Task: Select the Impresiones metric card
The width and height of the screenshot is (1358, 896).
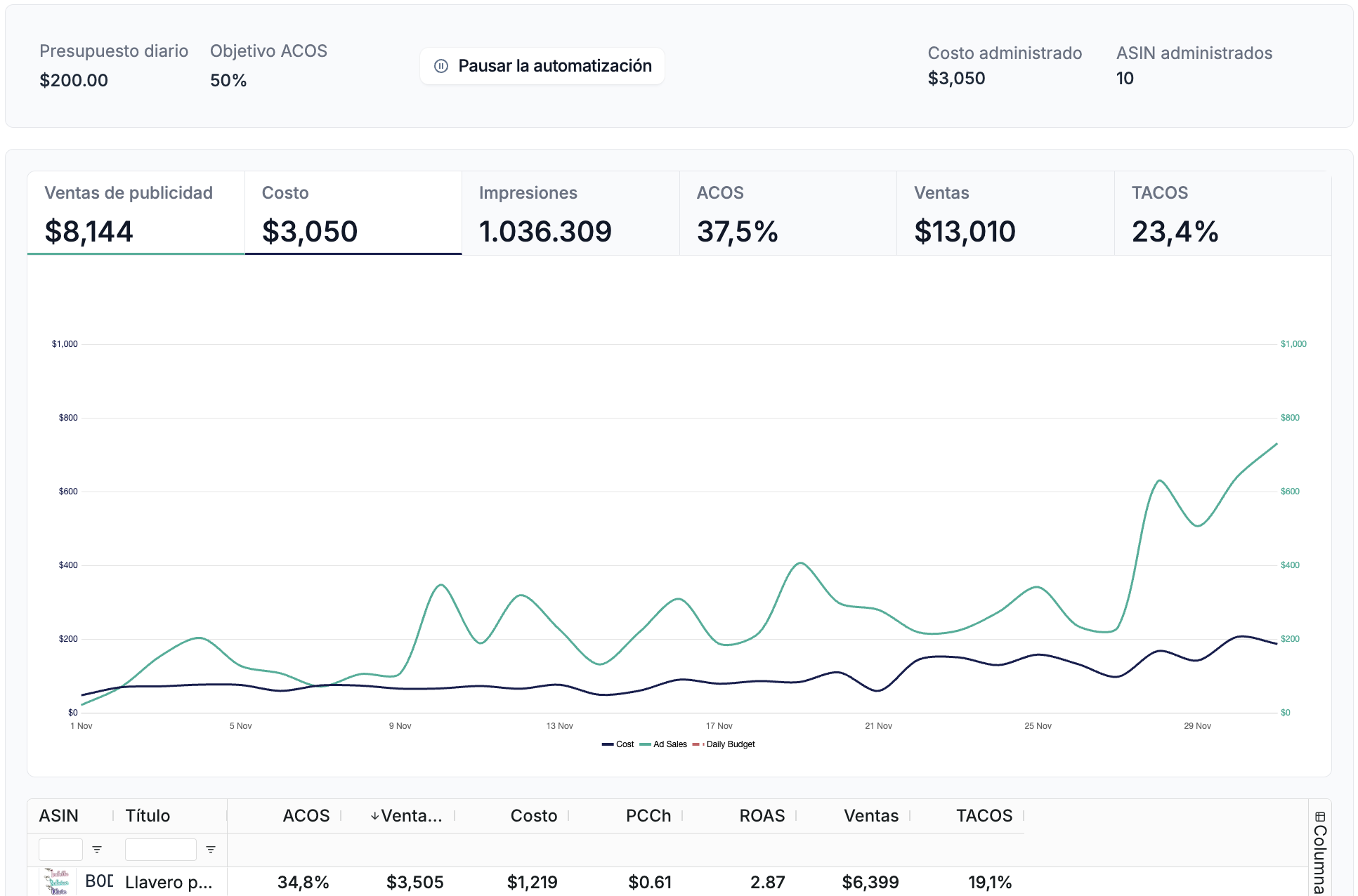Action: click(570, 213)
